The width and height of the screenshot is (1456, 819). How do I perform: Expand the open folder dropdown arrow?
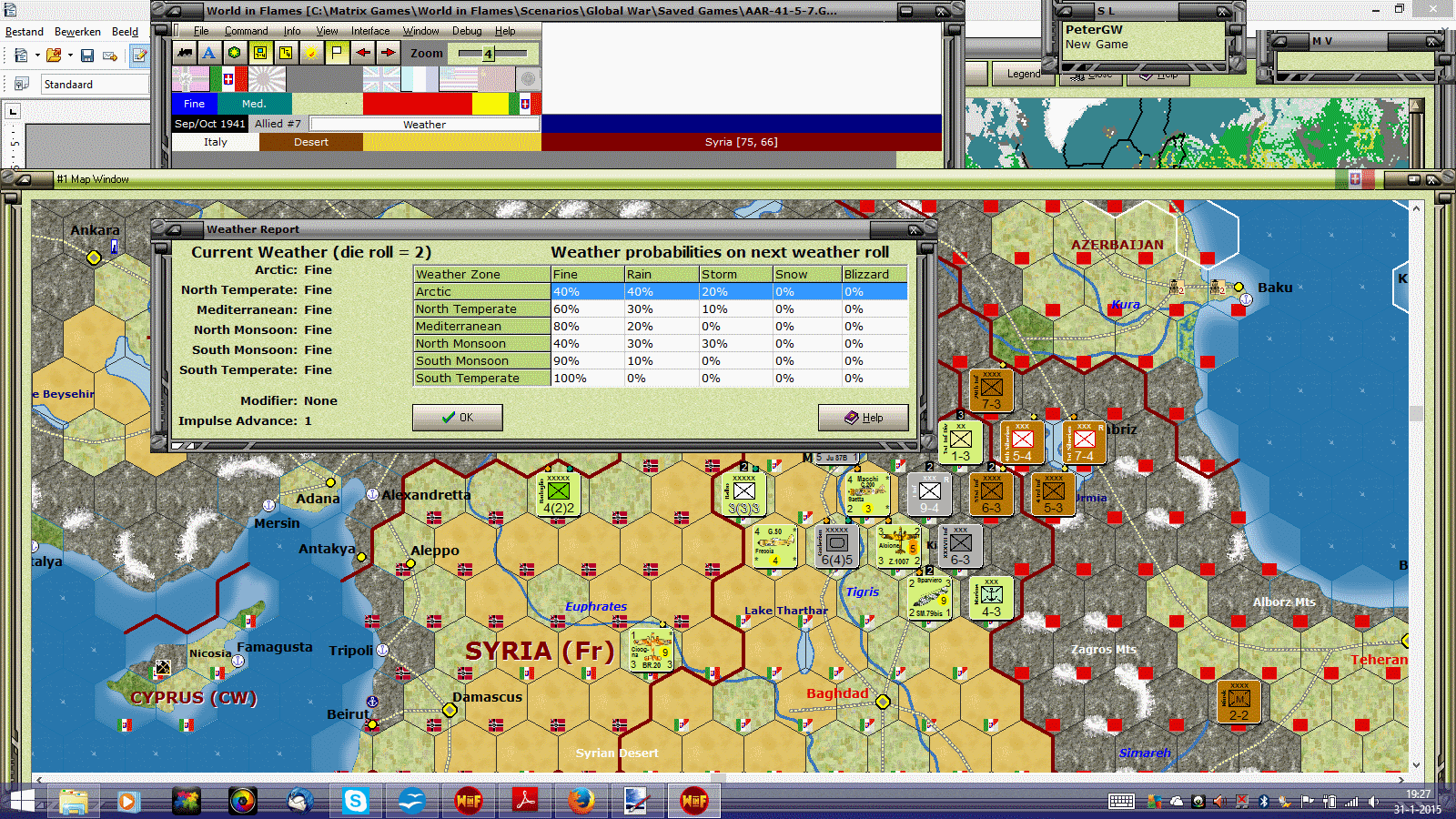pyautogui.click(x=70, y=56)
